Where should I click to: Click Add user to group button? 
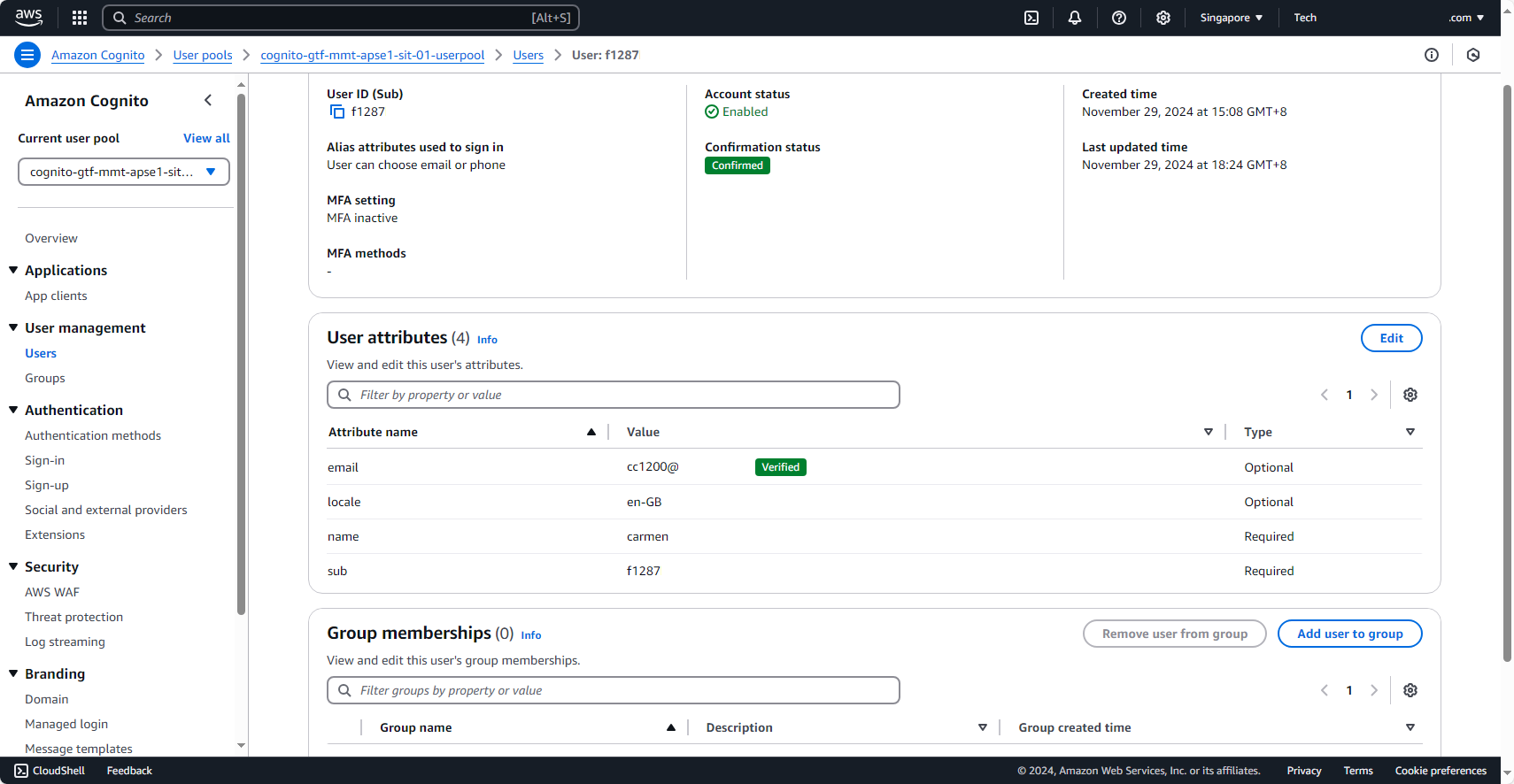(1349, 634)
